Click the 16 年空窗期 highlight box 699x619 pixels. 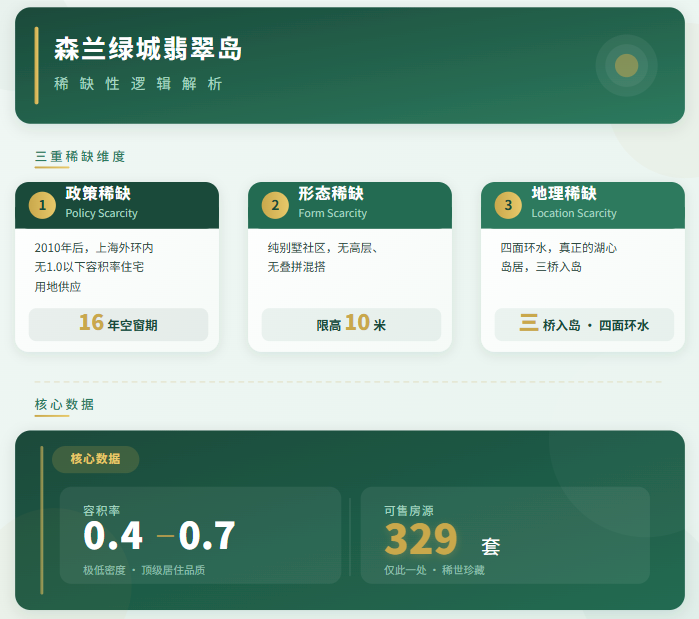[119, 324]
